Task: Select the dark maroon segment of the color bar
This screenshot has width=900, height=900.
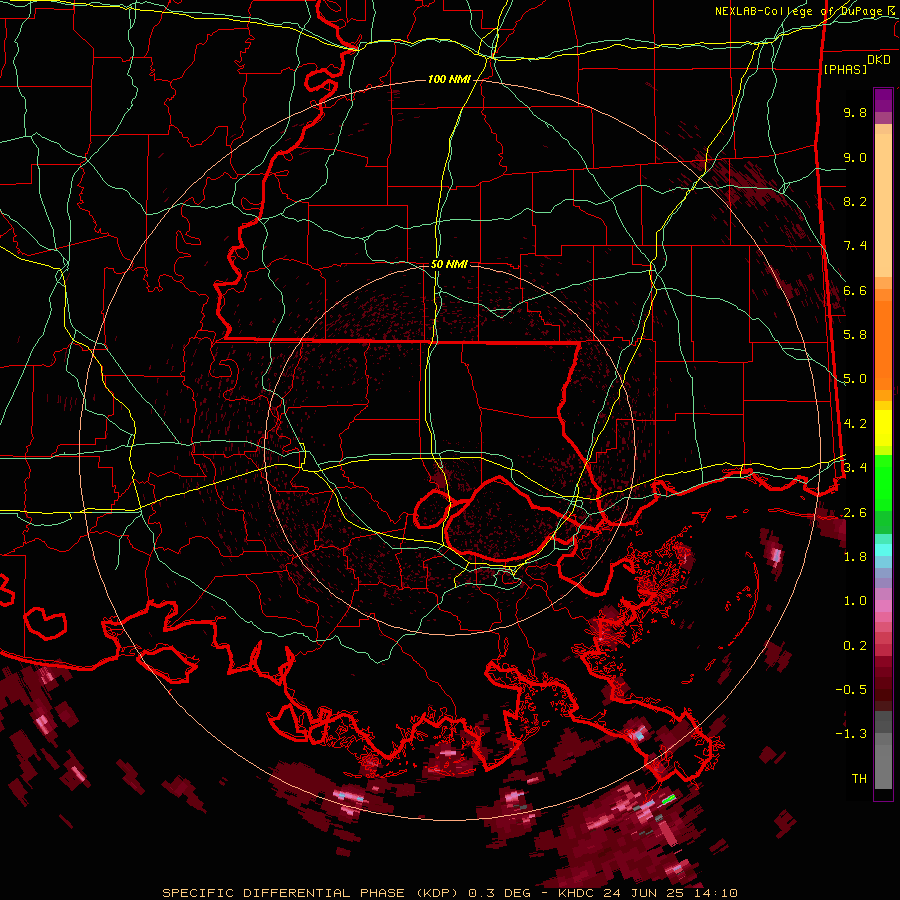Action: click(x=883, y=684)
